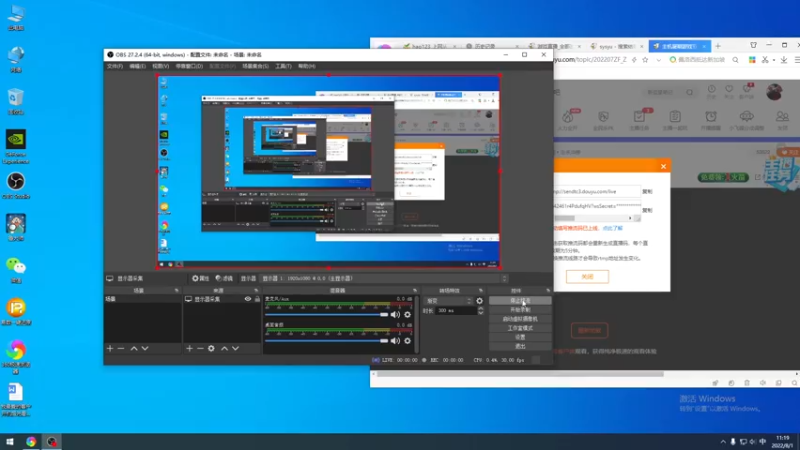Pop out the Scenes dock panel
Screen dimensions: 800x450
point(177,291)
